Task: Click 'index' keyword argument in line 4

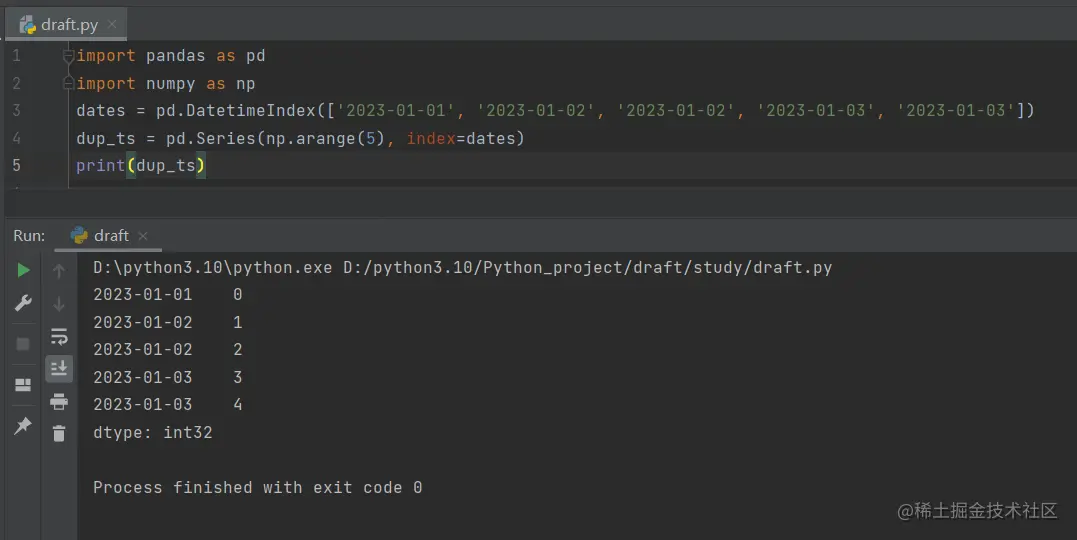Action: 431,138
